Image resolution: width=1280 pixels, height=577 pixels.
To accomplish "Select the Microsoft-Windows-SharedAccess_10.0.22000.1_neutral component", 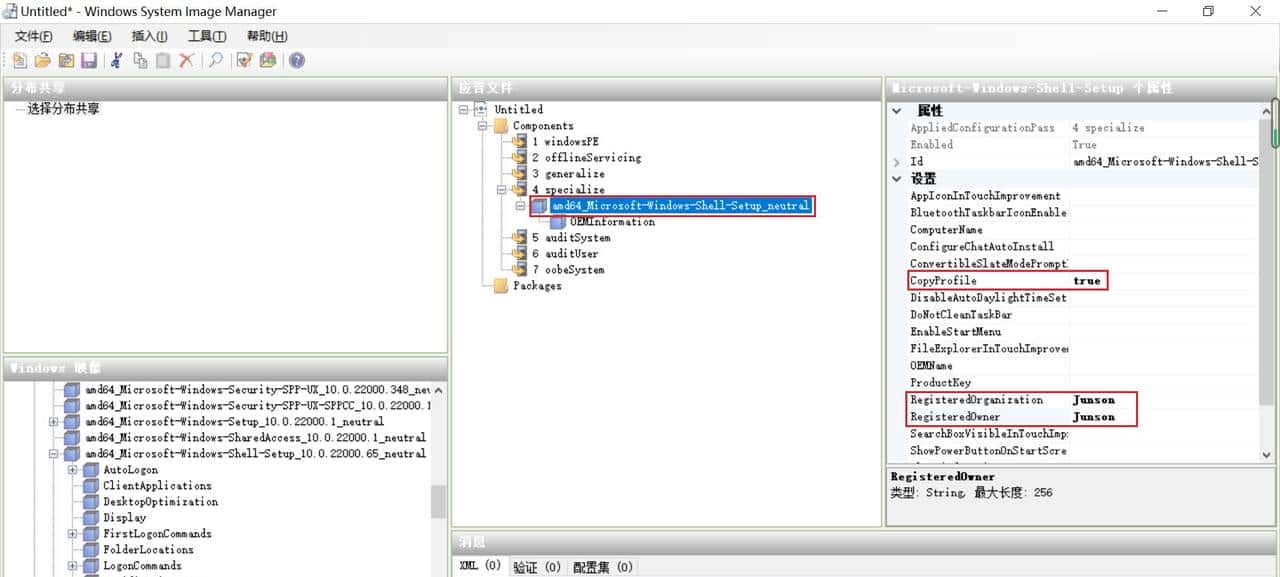I will pyautogui.click(x=255, y=438).
